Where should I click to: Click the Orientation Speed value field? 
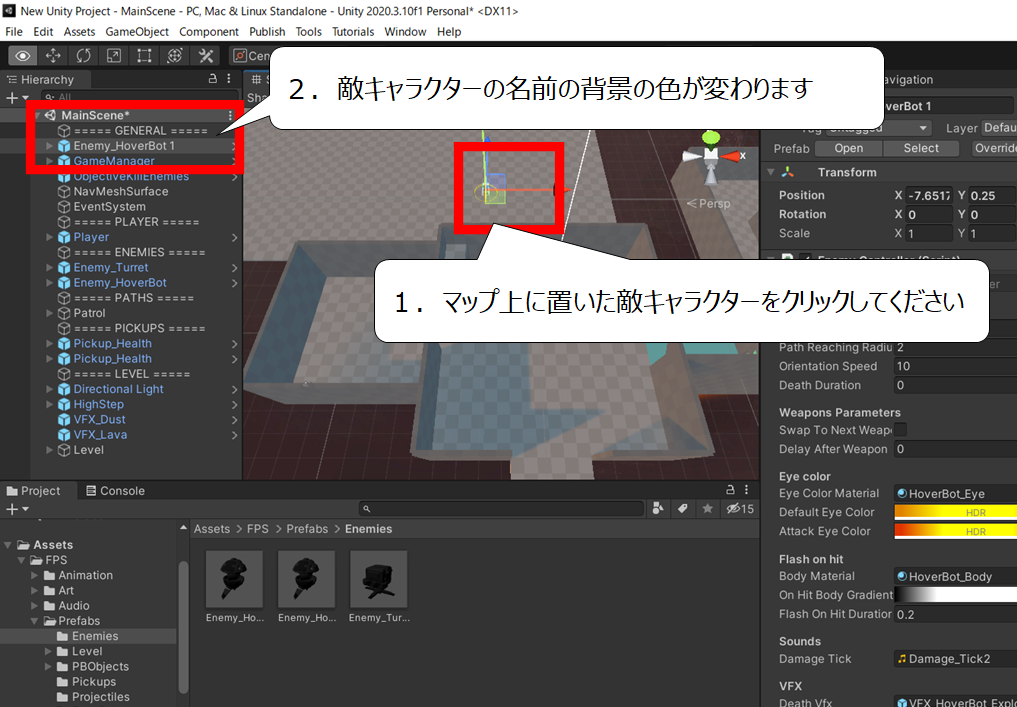point(955,366)
